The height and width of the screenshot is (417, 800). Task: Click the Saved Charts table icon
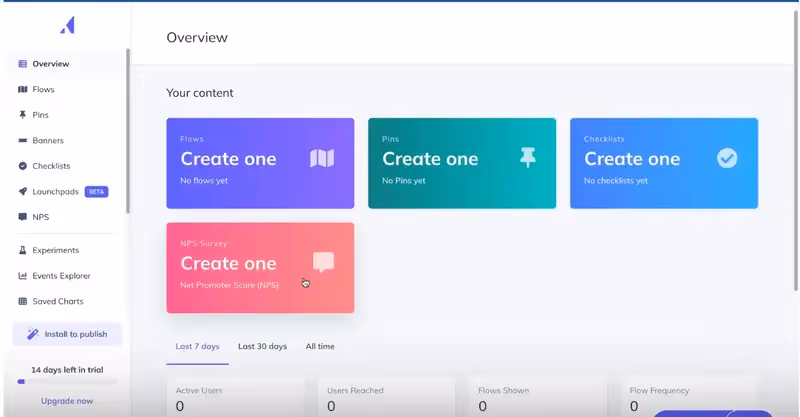[x=22, y=301]
